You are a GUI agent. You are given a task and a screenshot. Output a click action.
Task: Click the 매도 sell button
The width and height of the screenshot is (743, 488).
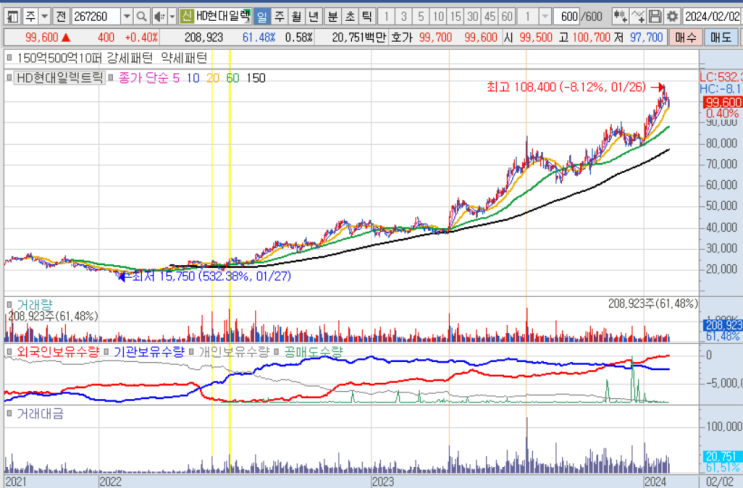(x=720, y=37)
